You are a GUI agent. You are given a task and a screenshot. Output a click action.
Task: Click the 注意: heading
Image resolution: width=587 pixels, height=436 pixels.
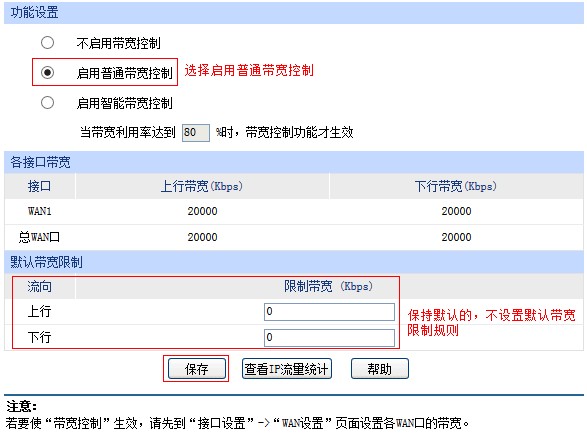point(21,406)
